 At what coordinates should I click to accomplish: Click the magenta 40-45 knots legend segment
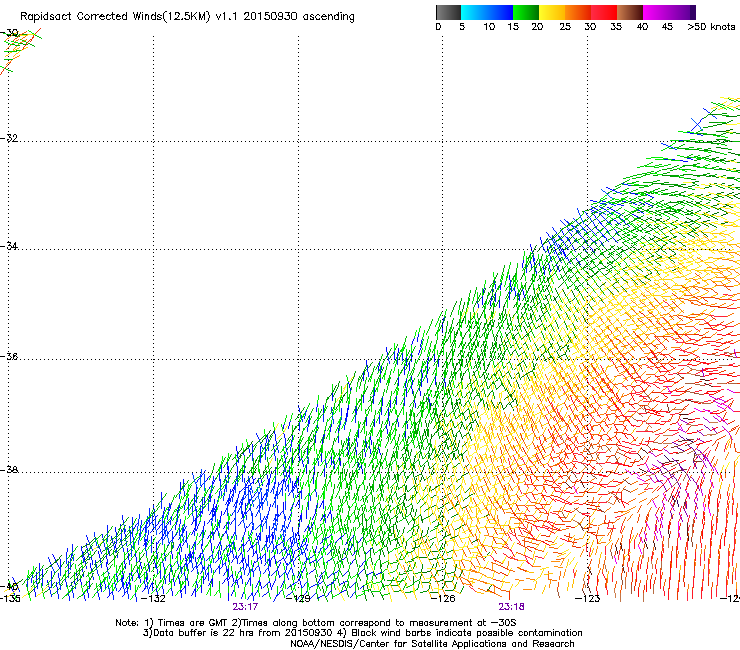pos(656,12)
